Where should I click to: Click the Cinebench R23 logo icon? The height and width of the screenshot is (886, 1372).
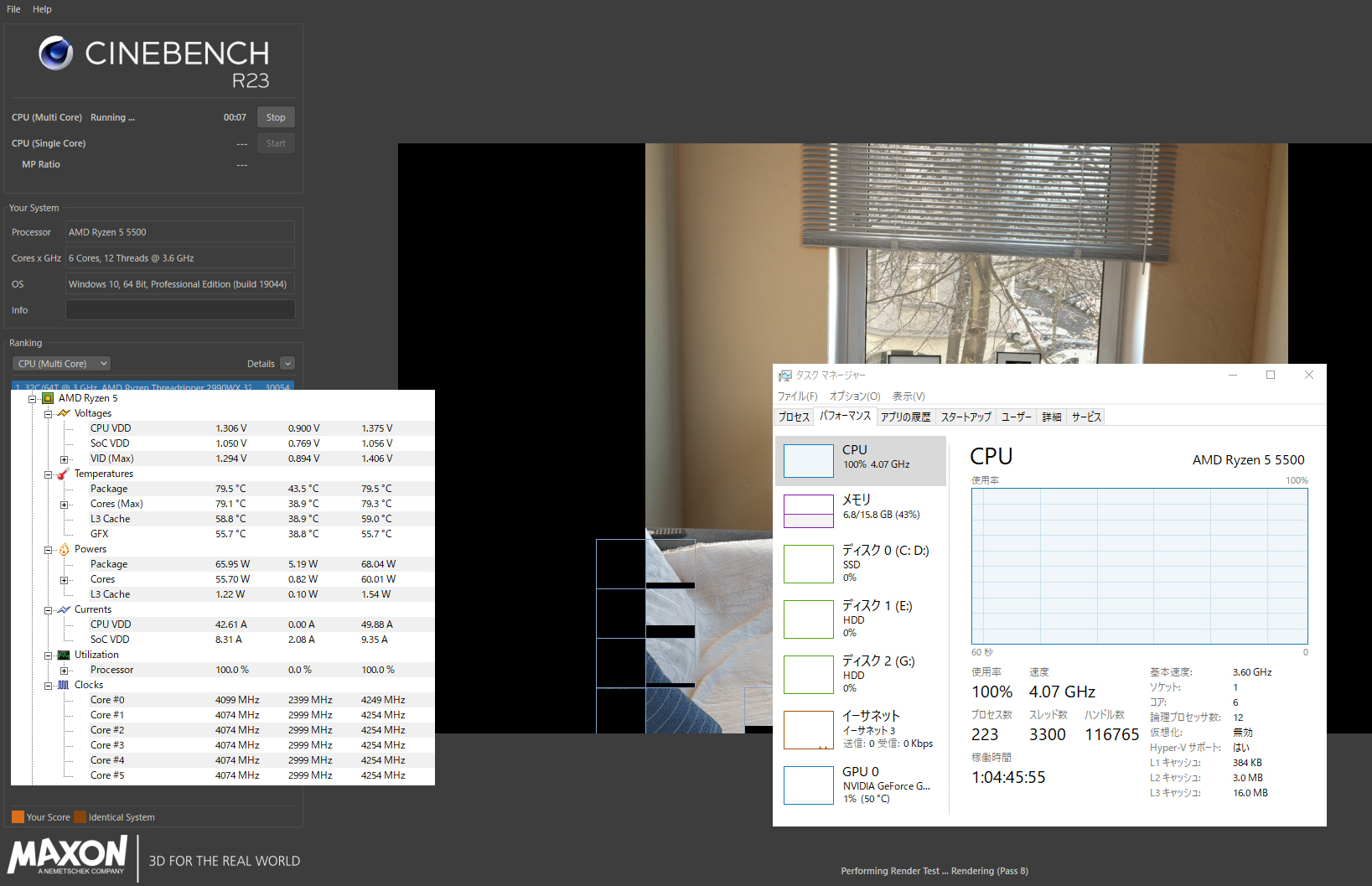(56, 53)
